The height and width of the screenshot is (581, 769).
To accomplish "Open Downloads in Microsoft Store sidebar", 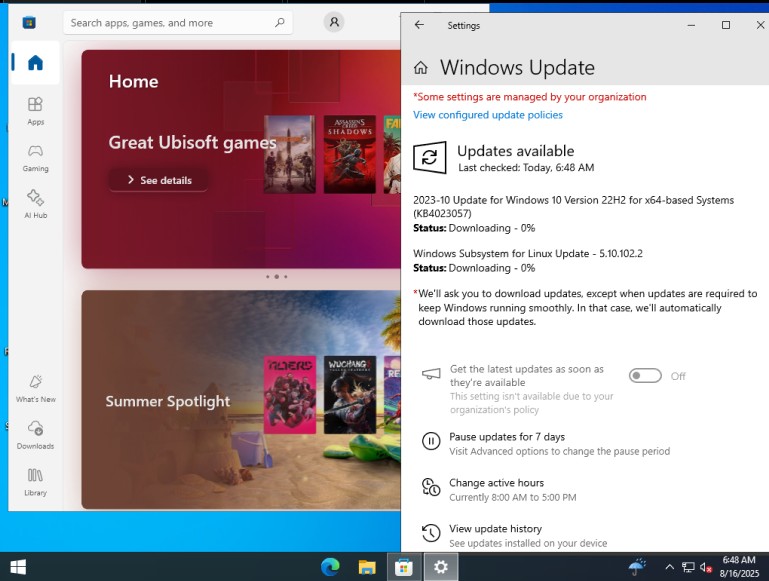I will 35,435.
